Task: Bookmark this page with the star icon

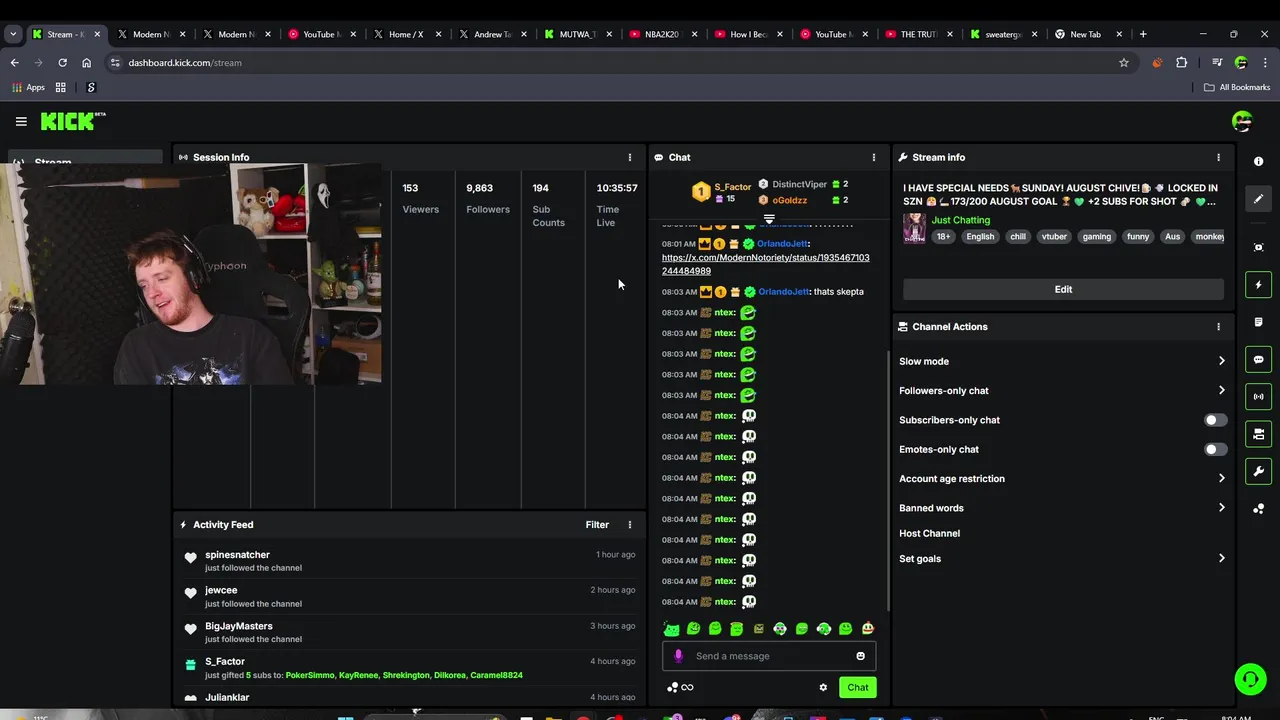Action: click(1123, 62)
